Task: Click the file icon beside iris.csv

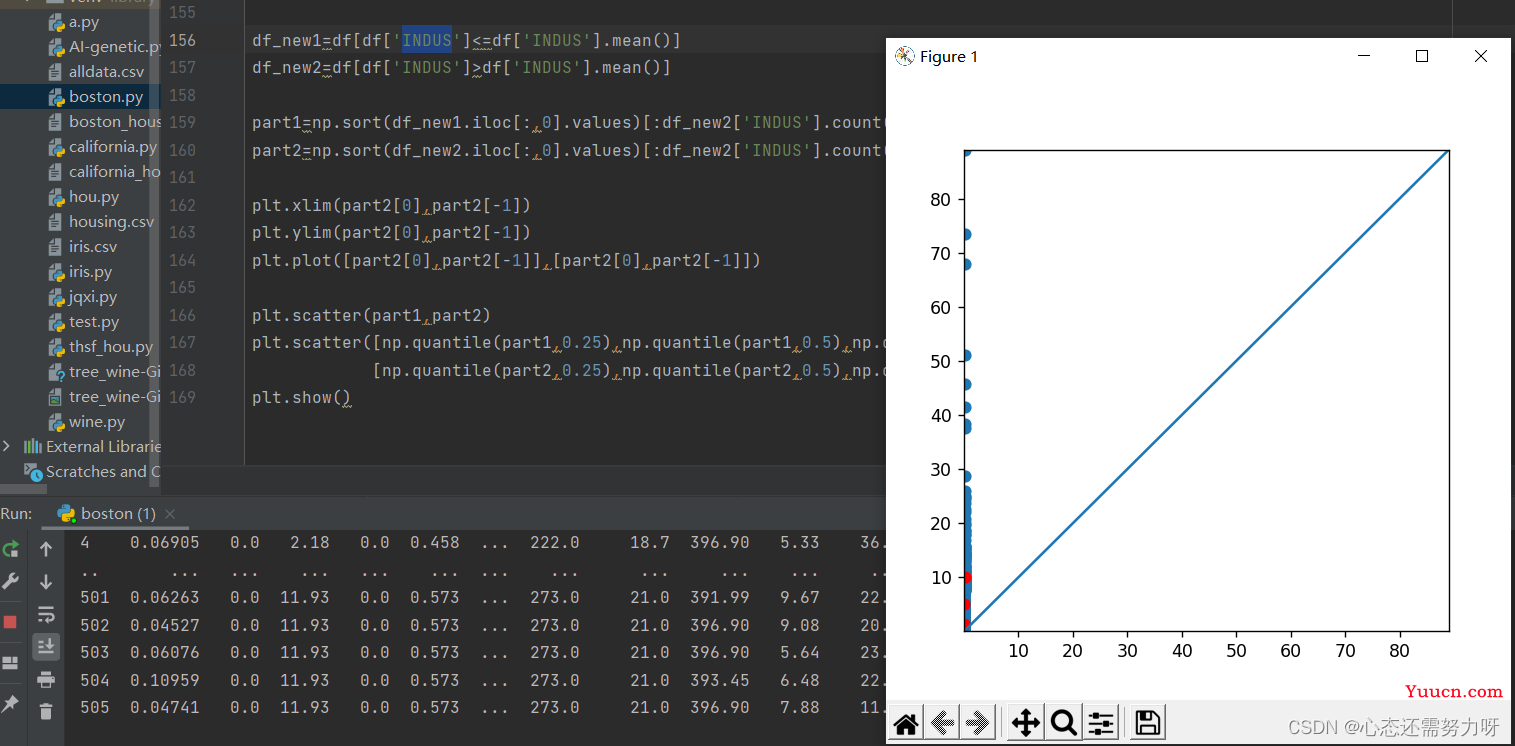Action: coord(57,247)
